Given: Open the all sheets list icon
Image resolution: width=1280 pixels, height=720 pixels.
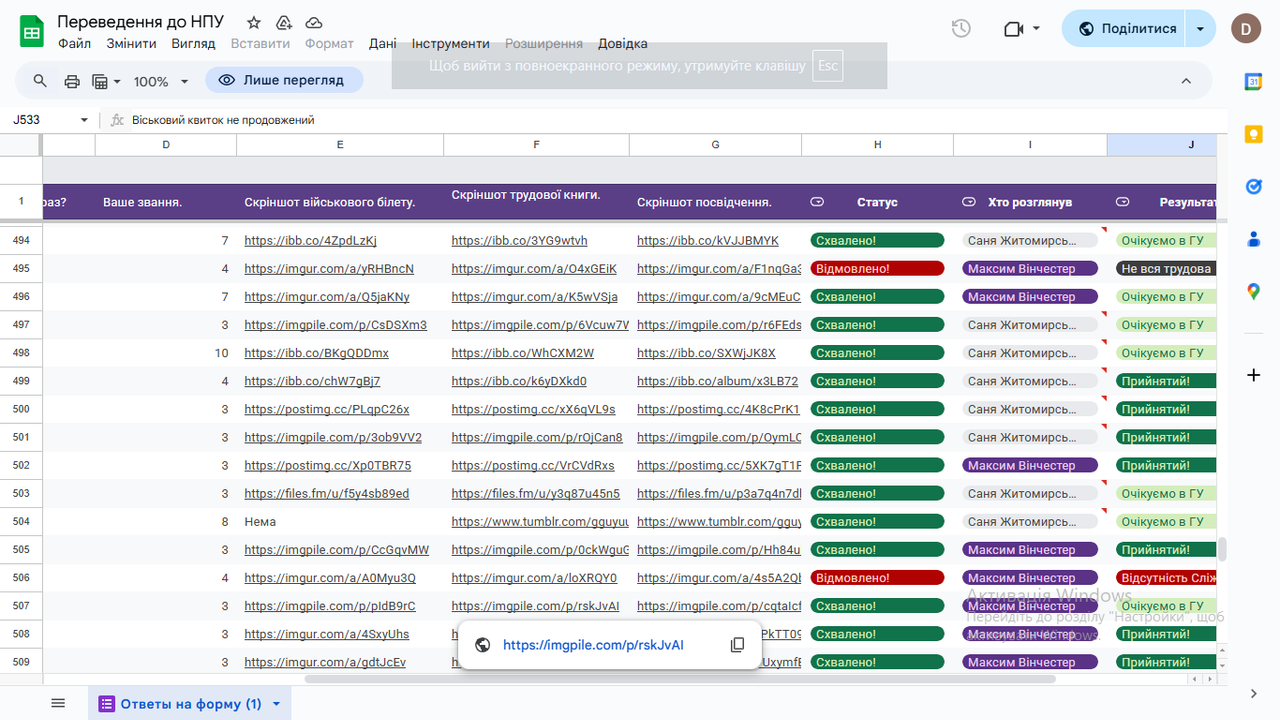Looking at the screenshot, I should click(58, 703).
